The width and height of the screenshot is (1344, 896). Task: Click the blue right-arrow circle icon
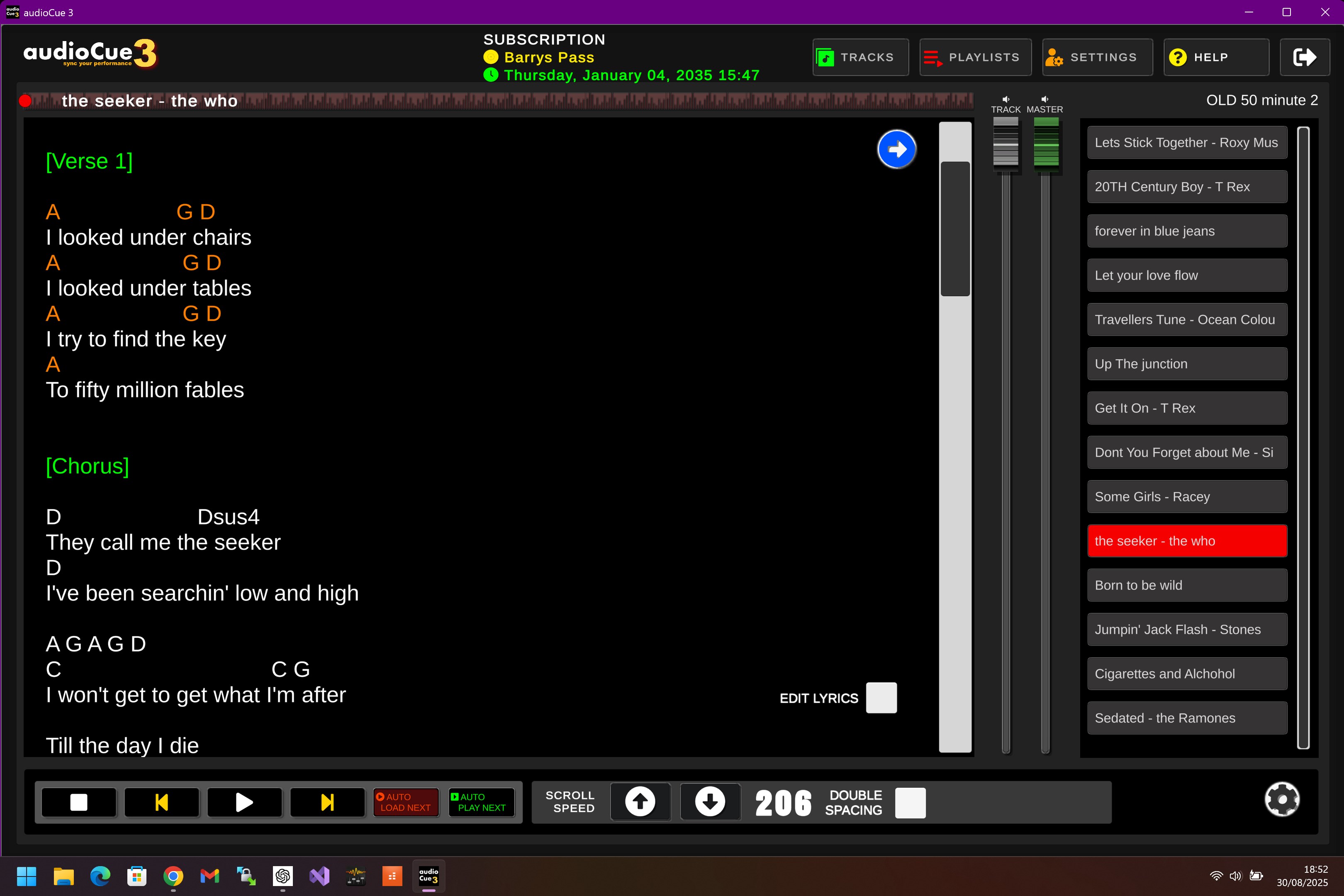point(896,149)
